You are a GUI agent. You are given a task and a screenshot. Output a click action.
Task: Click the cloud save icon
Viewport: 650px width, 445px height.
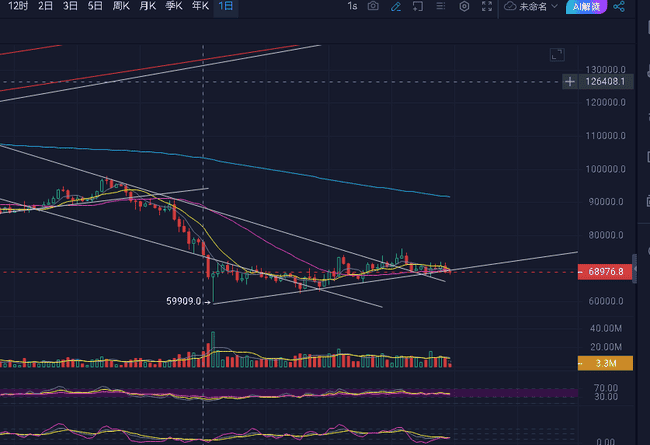[511, 6]
